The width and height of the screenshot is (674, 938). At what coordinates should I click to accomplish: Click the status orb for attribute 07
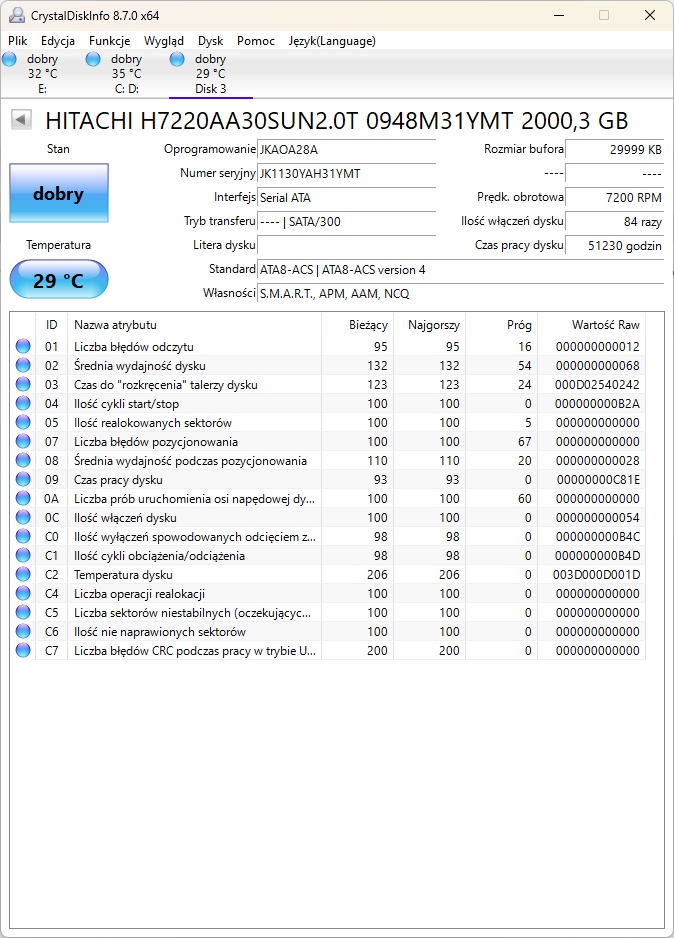pyautogui.click(x=23, y=441)
